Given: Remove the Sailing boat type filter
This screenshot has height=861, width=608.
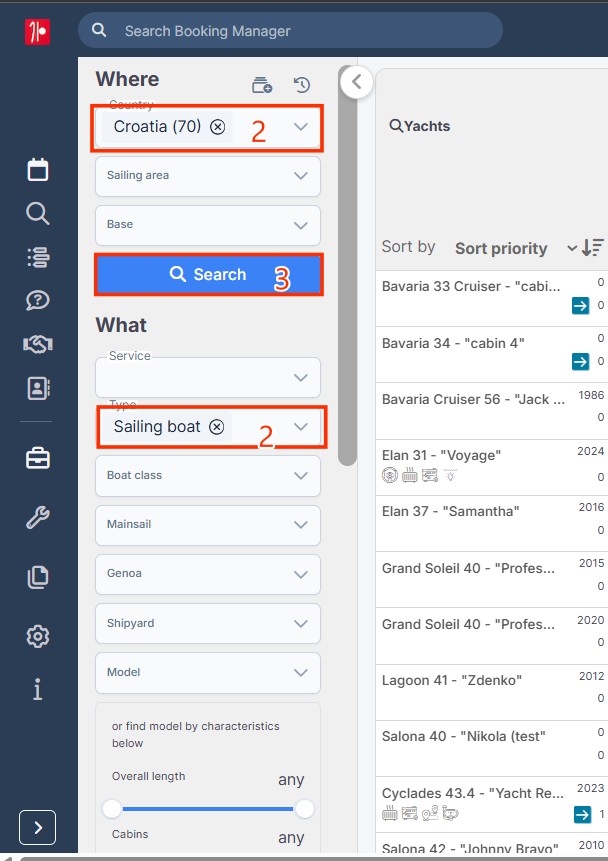Looking at the screenshot, I should point(217,427).
